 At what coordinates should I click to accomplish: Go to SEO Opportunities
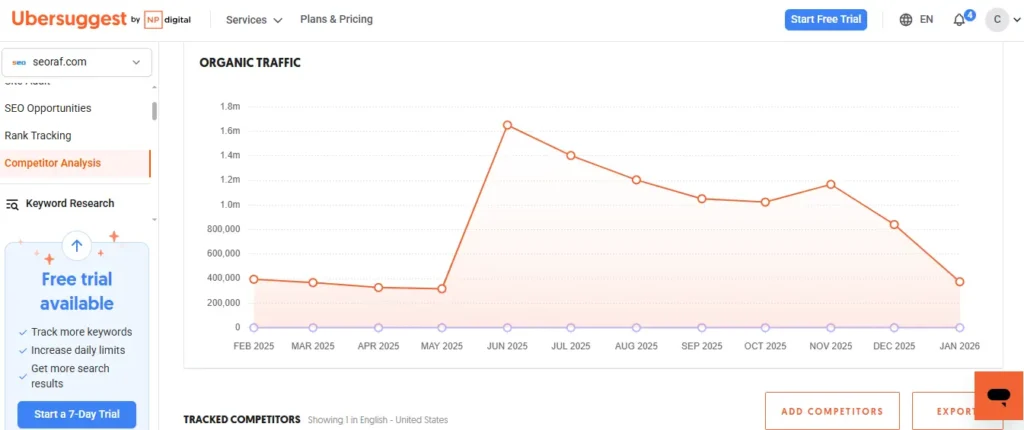pyautogui.click(x=48, y=108)
